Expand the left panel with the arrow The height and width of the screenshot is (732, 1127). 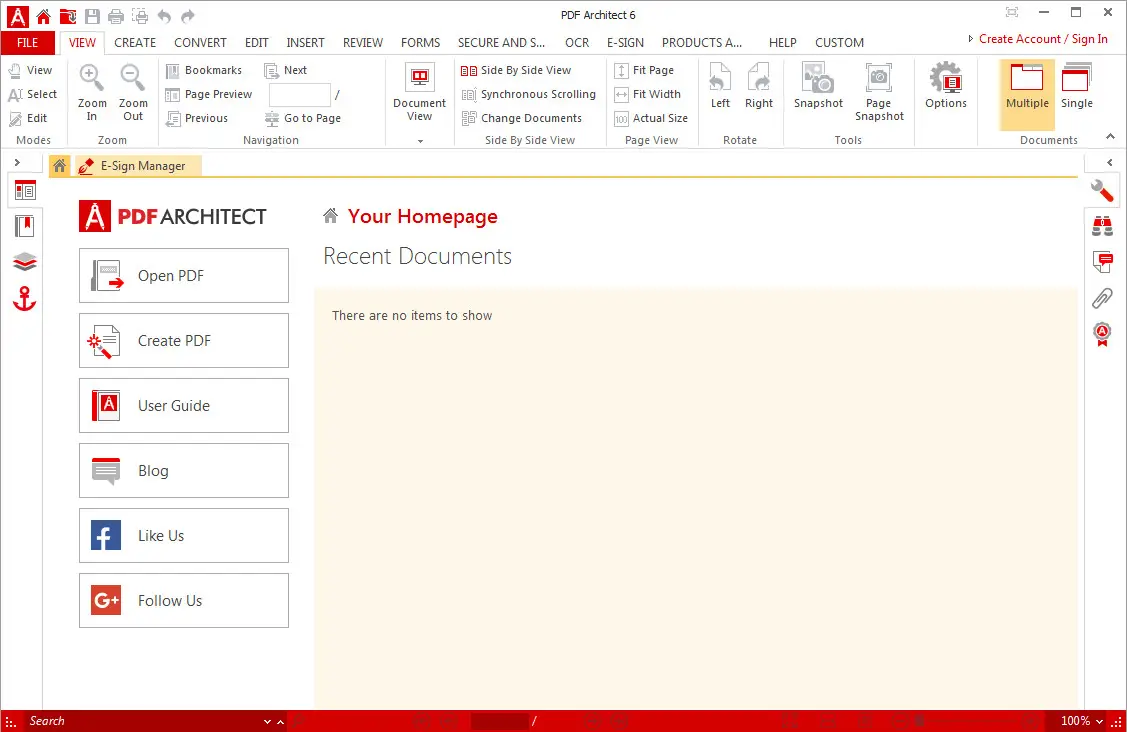17,163
